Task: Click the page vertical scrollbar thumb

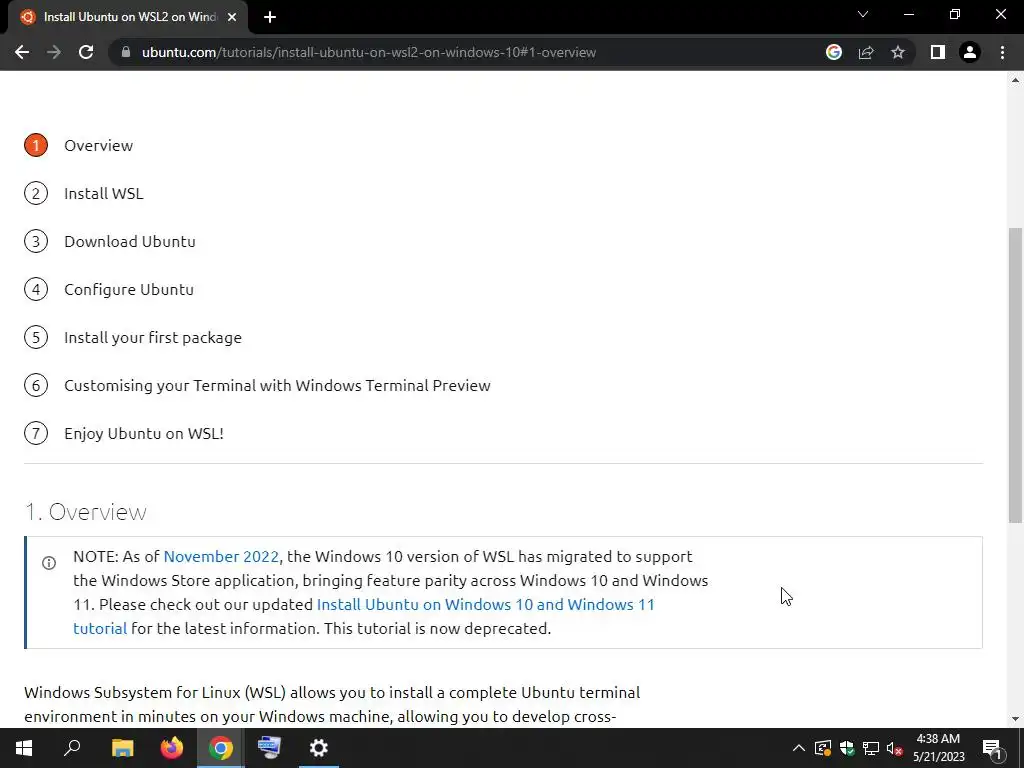Action: 1015,375
